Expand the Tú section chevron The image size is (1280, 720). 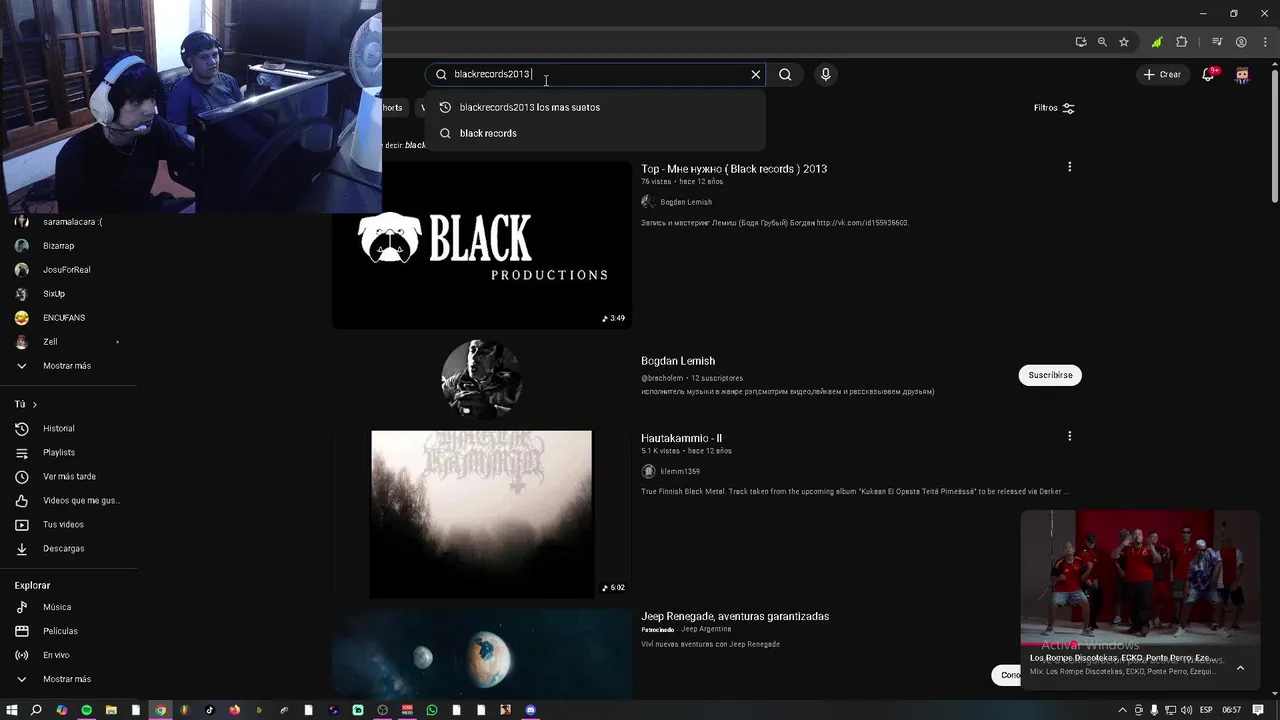click(x=34, y=404)
